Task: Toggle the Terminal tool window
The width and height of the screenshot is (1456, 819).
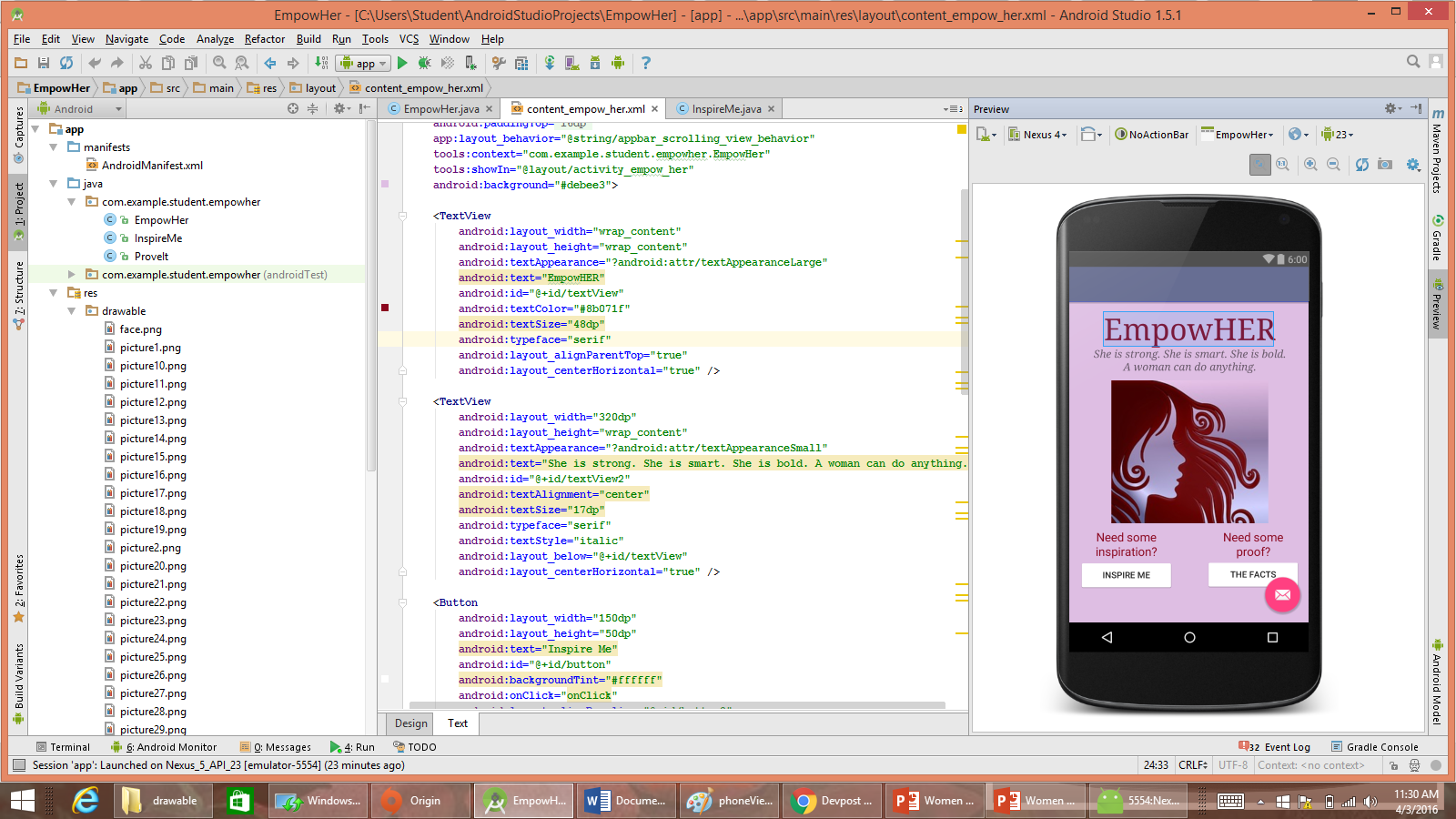Action: pos(63,747)
